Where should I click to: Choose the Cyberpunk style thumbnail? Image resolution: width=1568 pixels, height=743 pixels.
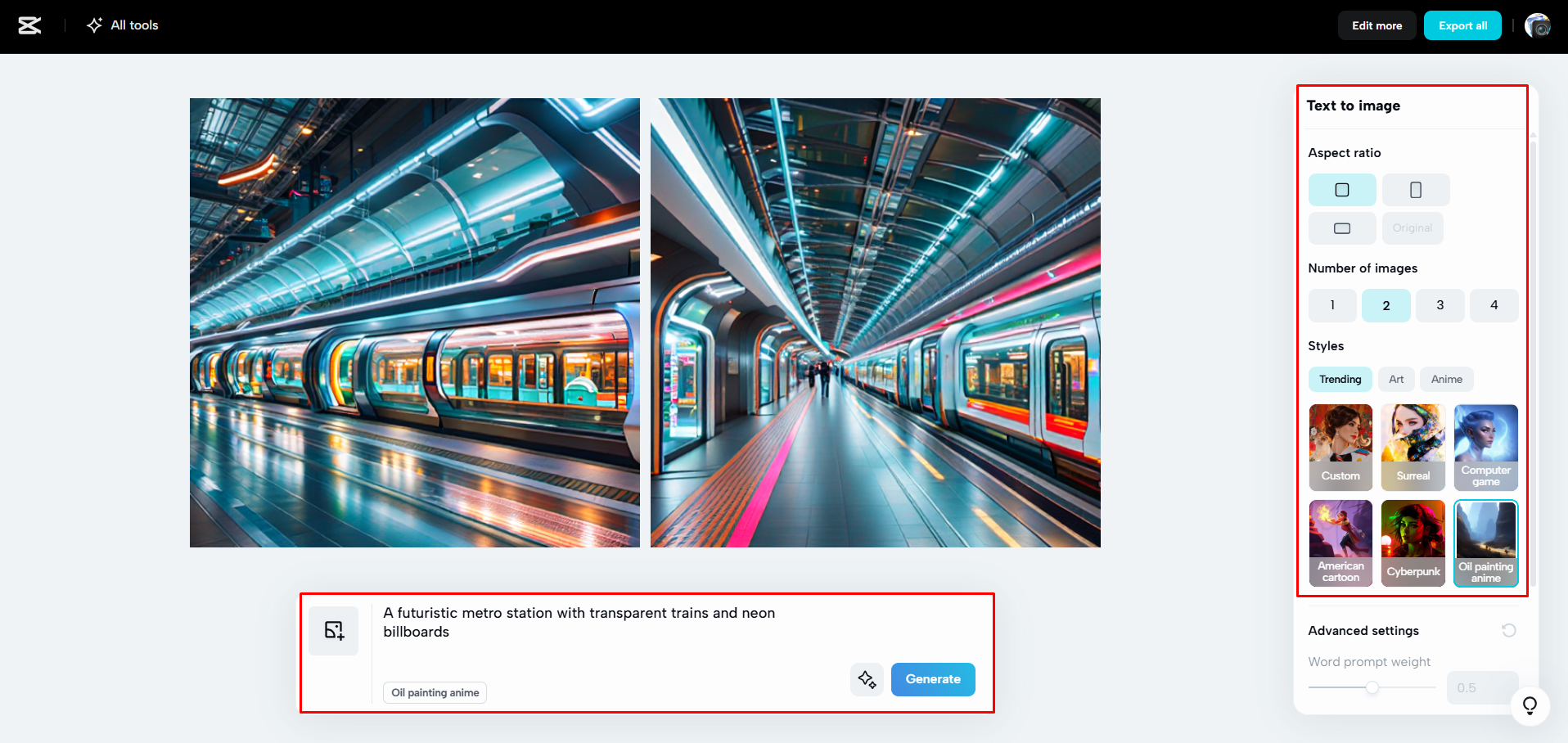coord(1413,543)
